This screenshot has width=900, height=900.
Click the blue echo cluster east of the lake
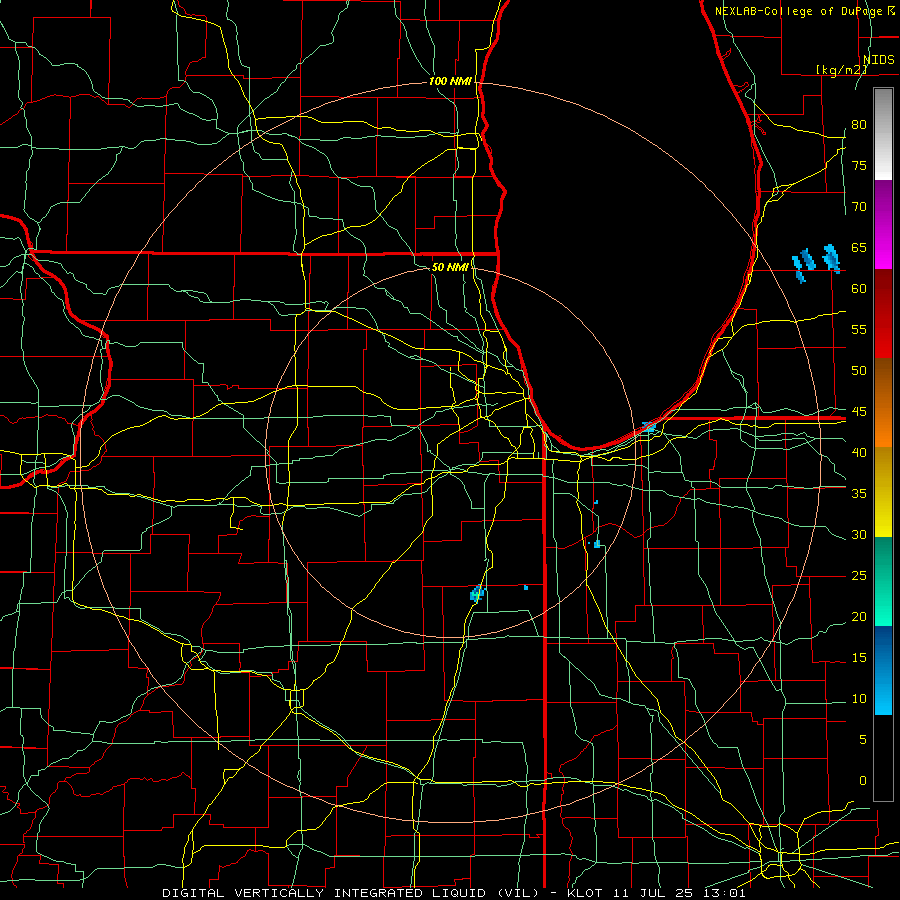tap(816, 263)
